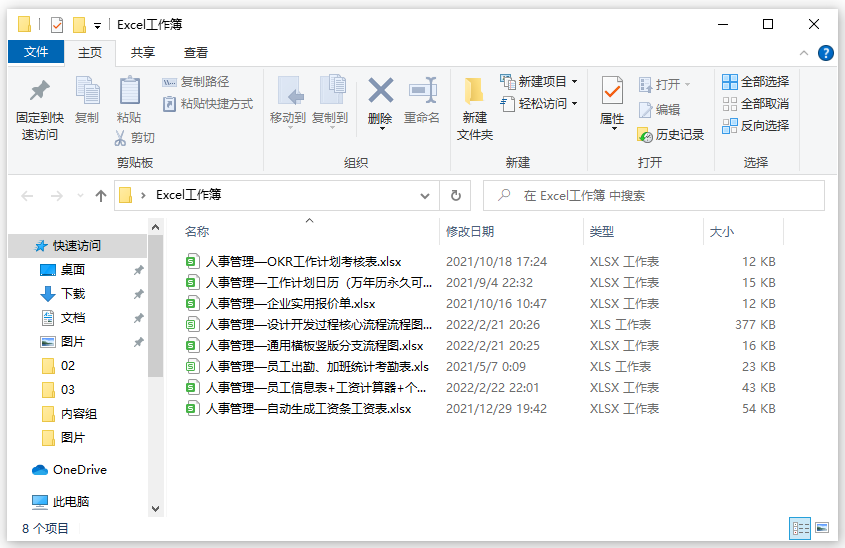Open the 02 folder in the sidebar
This screenshot has height=548, width=845.
click(67, 366)
